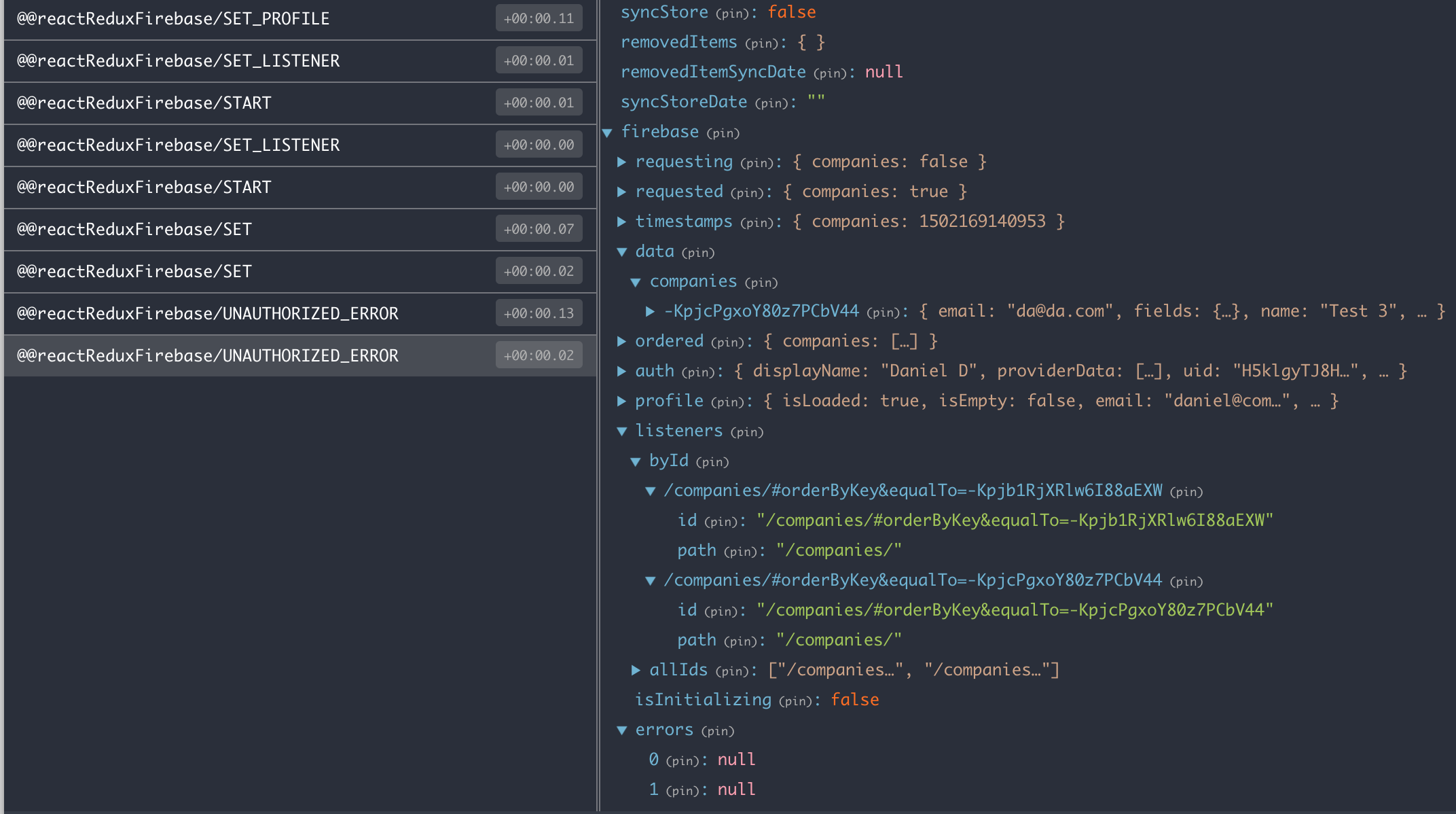Expand the timestamps node

click(621, 222)
